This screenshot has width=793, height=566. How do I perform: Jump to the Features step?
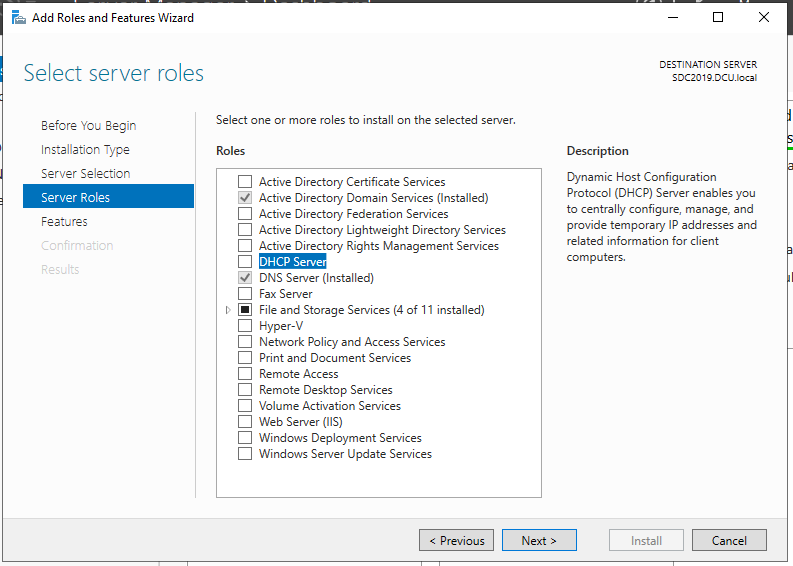(64, 222)
